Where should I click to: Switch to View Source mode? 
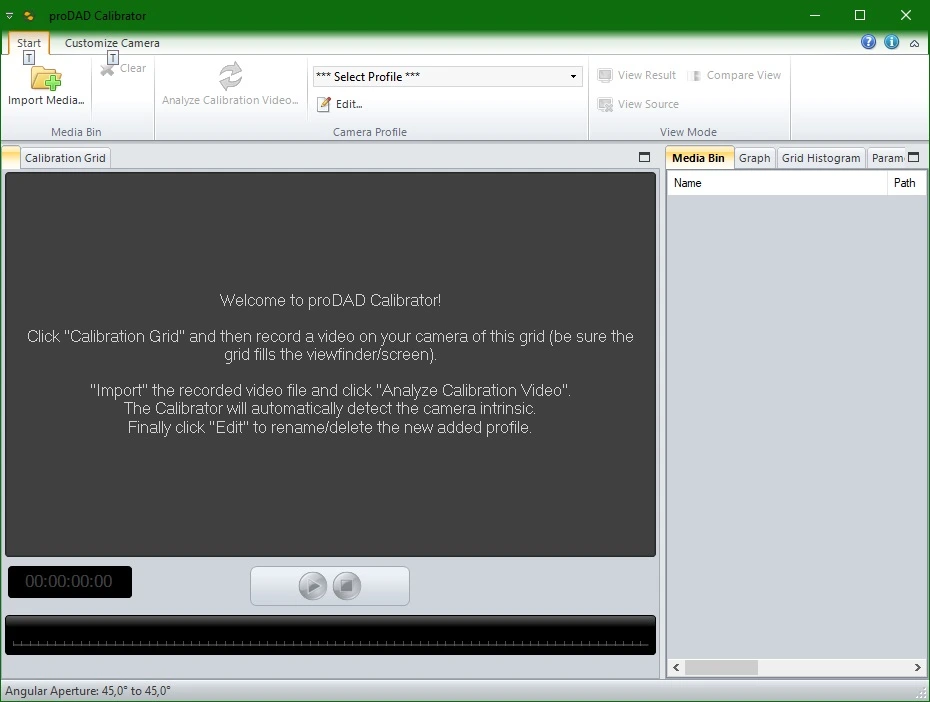638,104
